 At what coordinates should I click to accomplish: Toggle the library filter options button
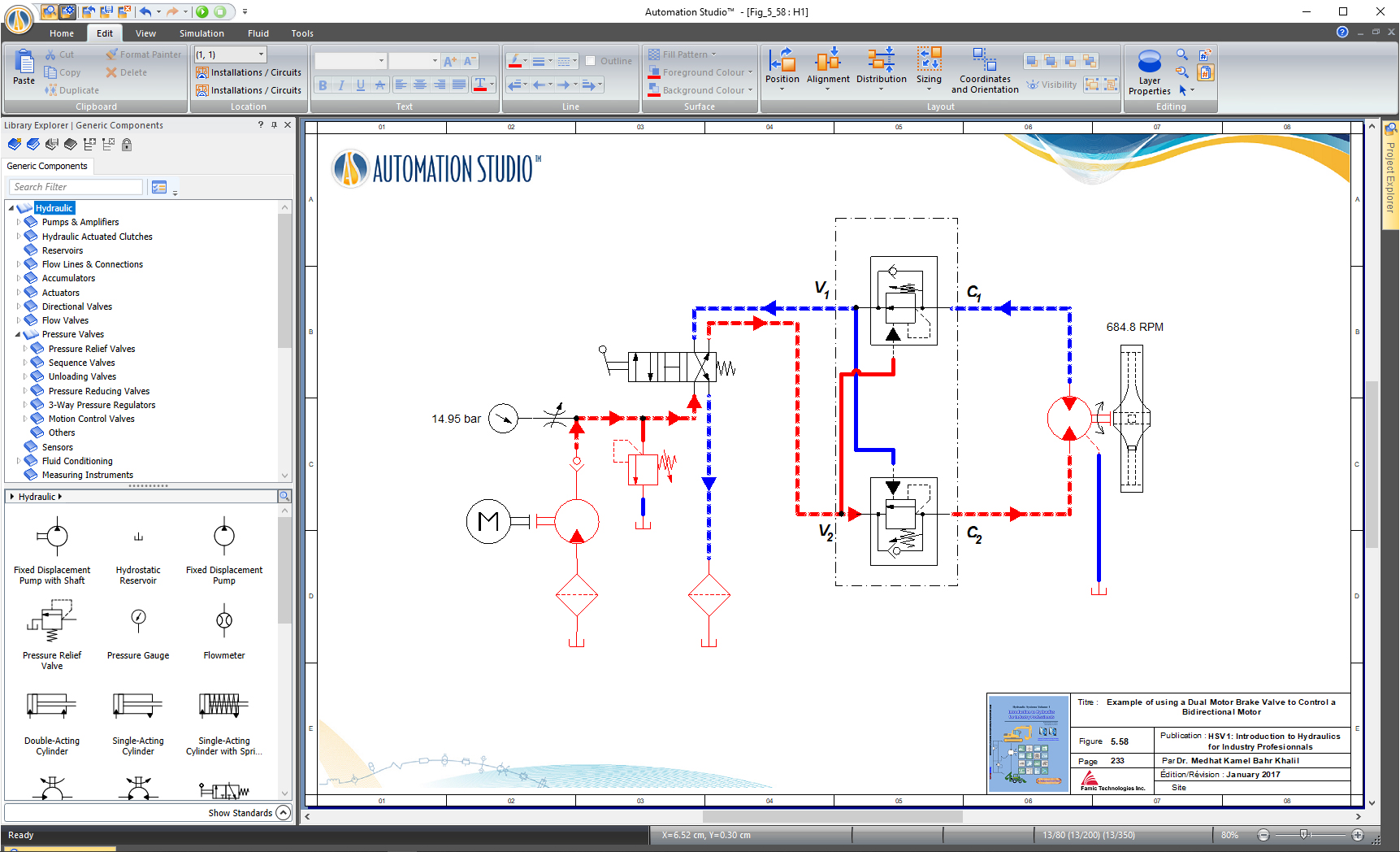159,188
